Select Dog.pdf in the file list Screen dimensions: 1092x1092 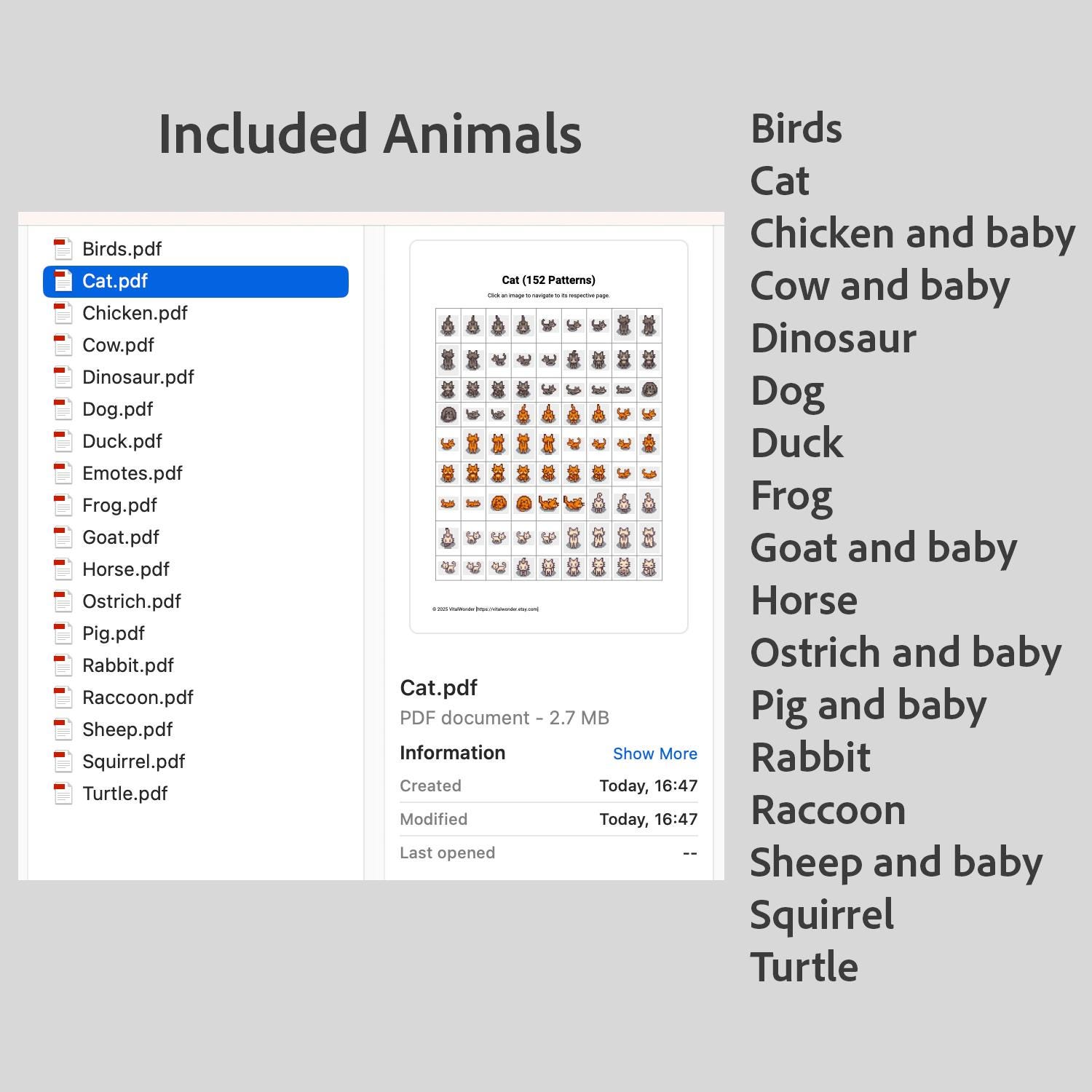[196, 409]
